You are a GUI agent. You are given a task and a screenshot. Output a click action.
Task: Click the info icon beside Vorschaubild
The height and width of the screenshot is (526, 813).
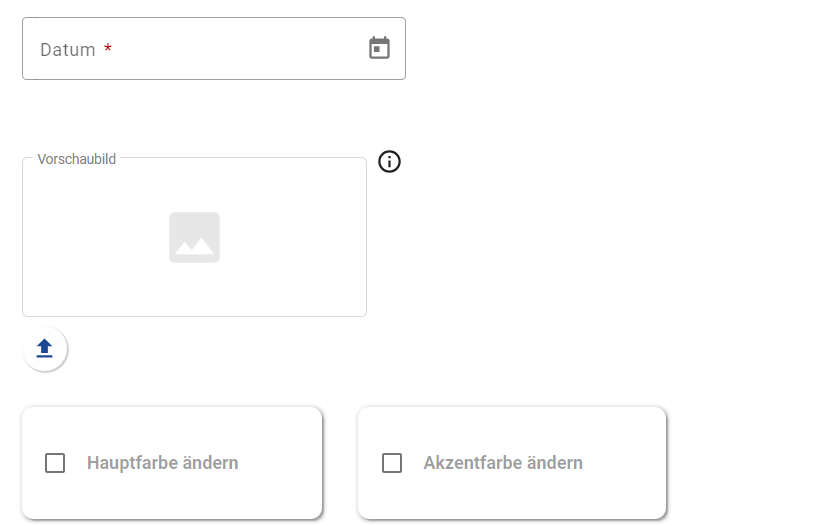click(390, 161)
